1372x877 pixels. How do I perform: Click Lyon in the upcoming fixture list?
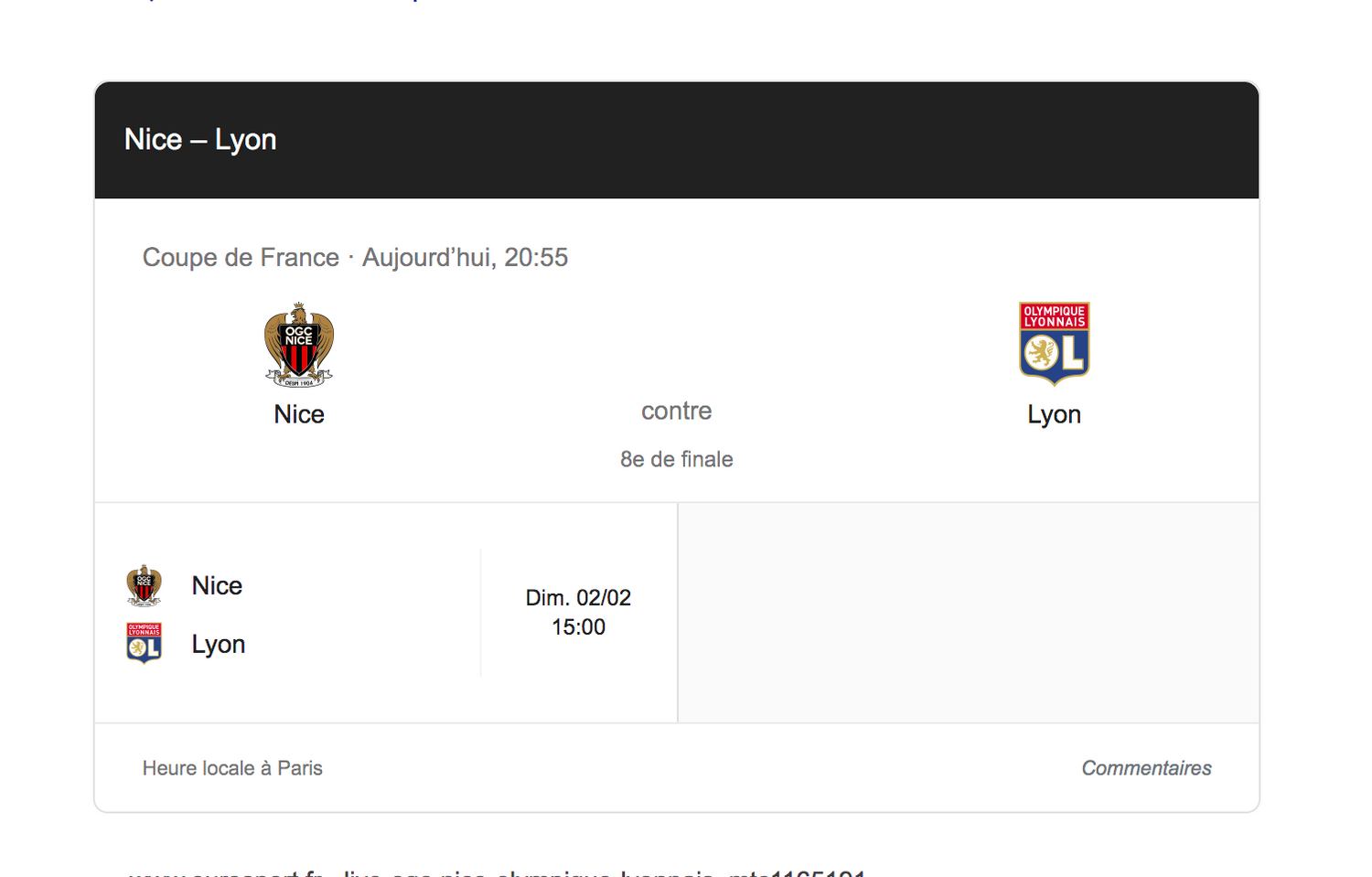coord(218,645)
